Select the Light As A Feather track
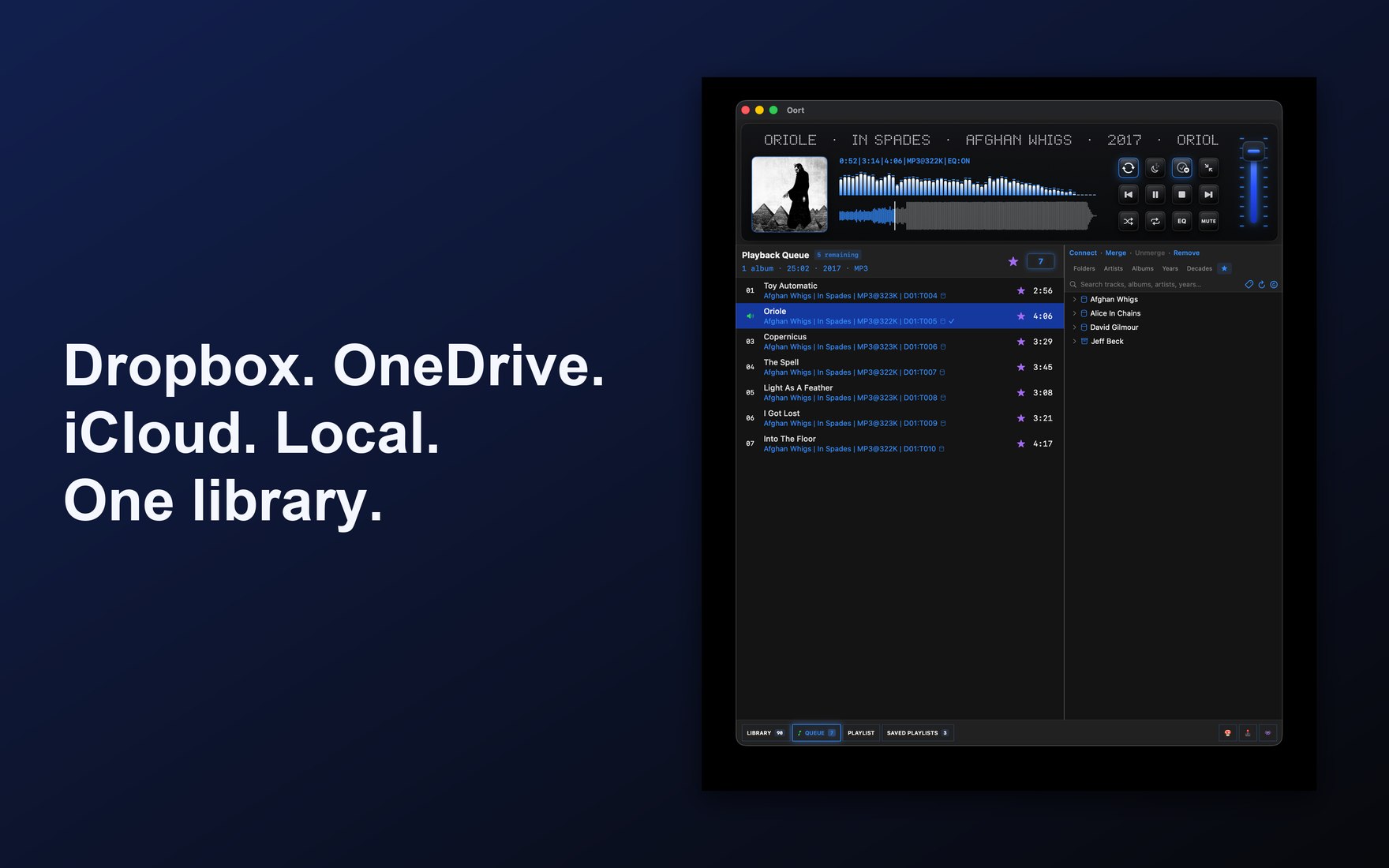 pos(900,393)
